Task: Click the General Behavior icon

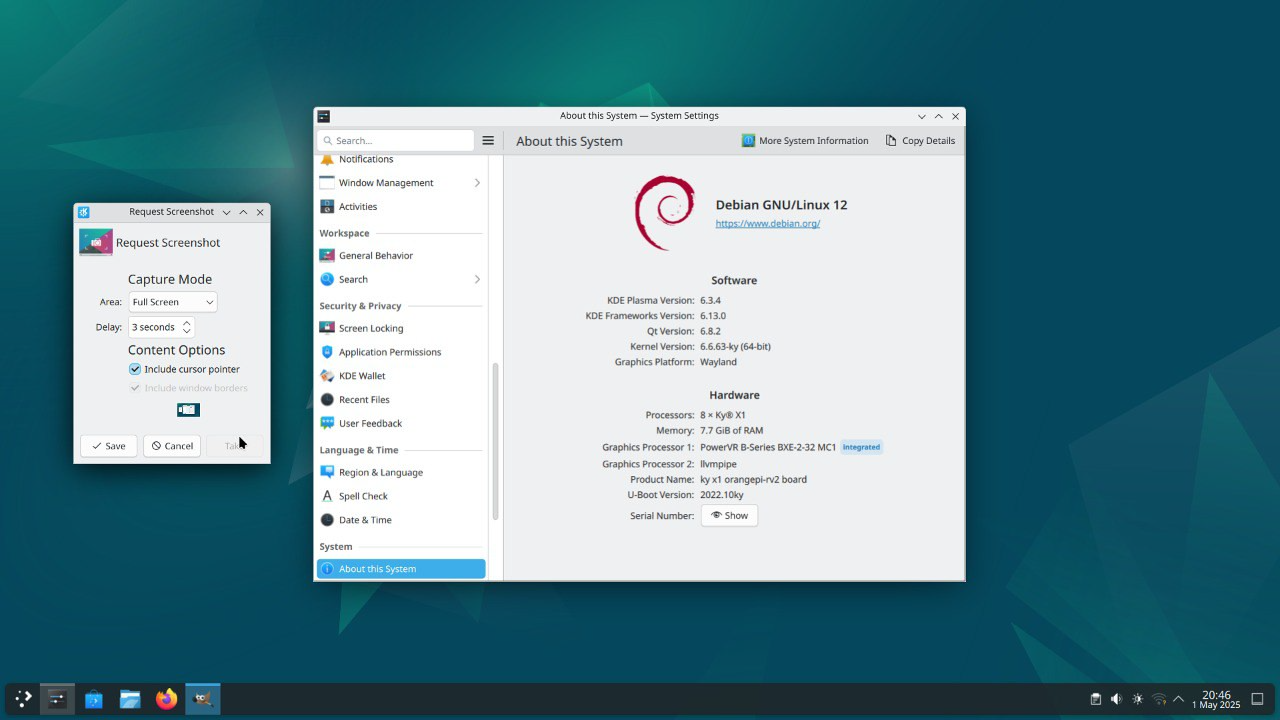Action: click(327, 256)
